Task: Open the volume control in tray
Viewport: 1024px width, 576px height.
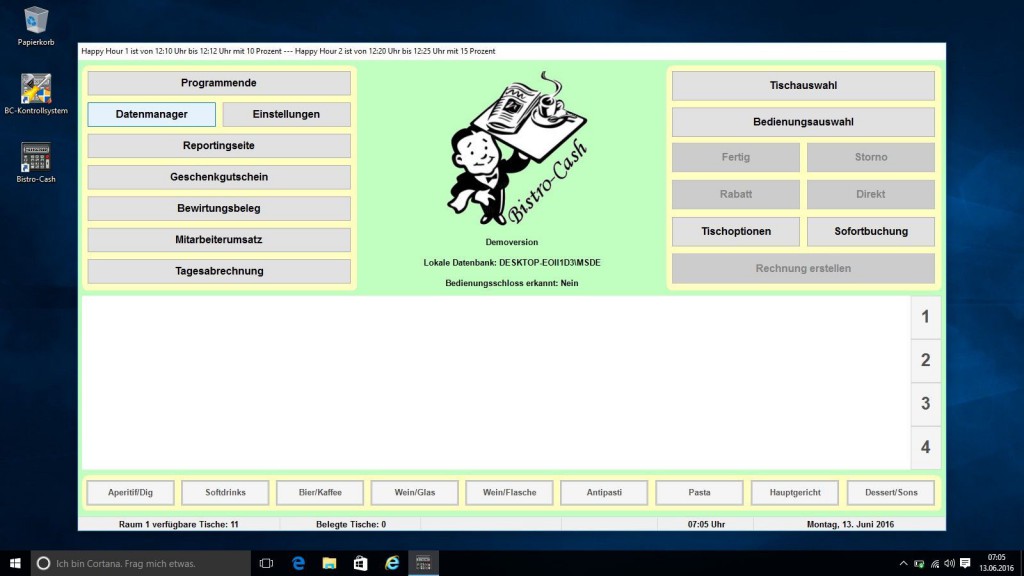Action: pos(950,563)
